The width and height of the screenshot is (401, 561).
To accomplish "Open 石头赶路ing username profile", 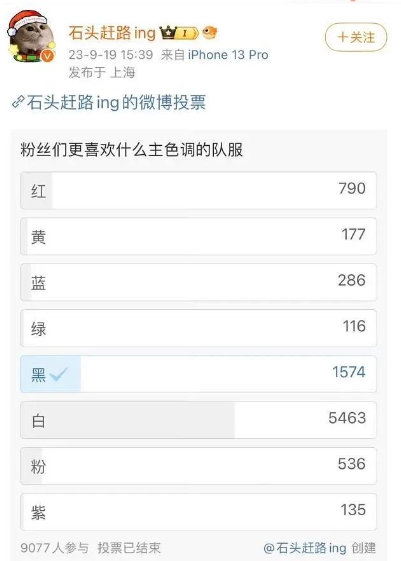I will click(112, 33).
